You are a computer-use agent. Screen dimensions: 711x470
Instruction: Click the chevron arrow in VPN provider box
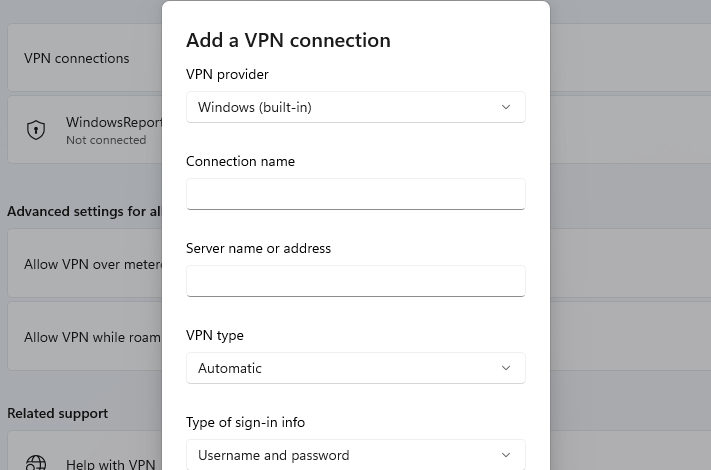pos(506,107)
